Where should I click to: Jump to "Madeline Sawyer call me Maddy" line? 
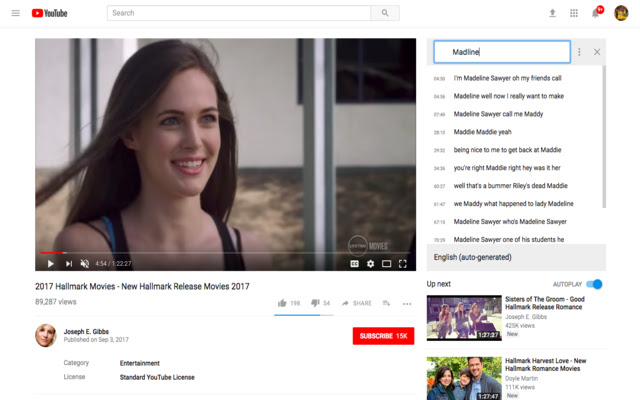click(498, 114)
